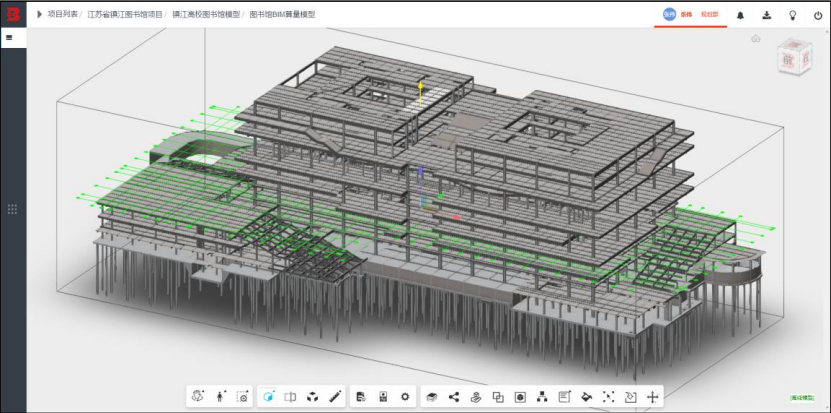Click the focus select corners icon

click(608, 397)
